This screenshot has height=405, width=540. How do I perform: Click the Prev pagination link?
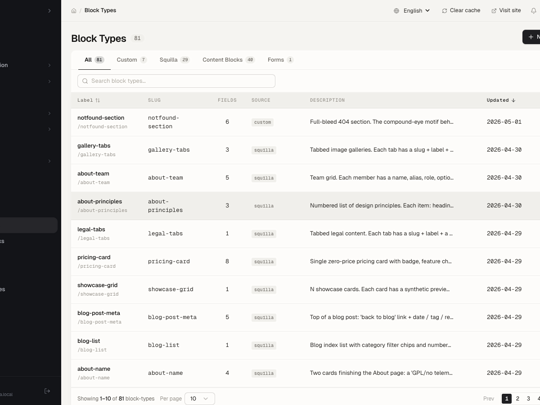(x=488, y=398)
